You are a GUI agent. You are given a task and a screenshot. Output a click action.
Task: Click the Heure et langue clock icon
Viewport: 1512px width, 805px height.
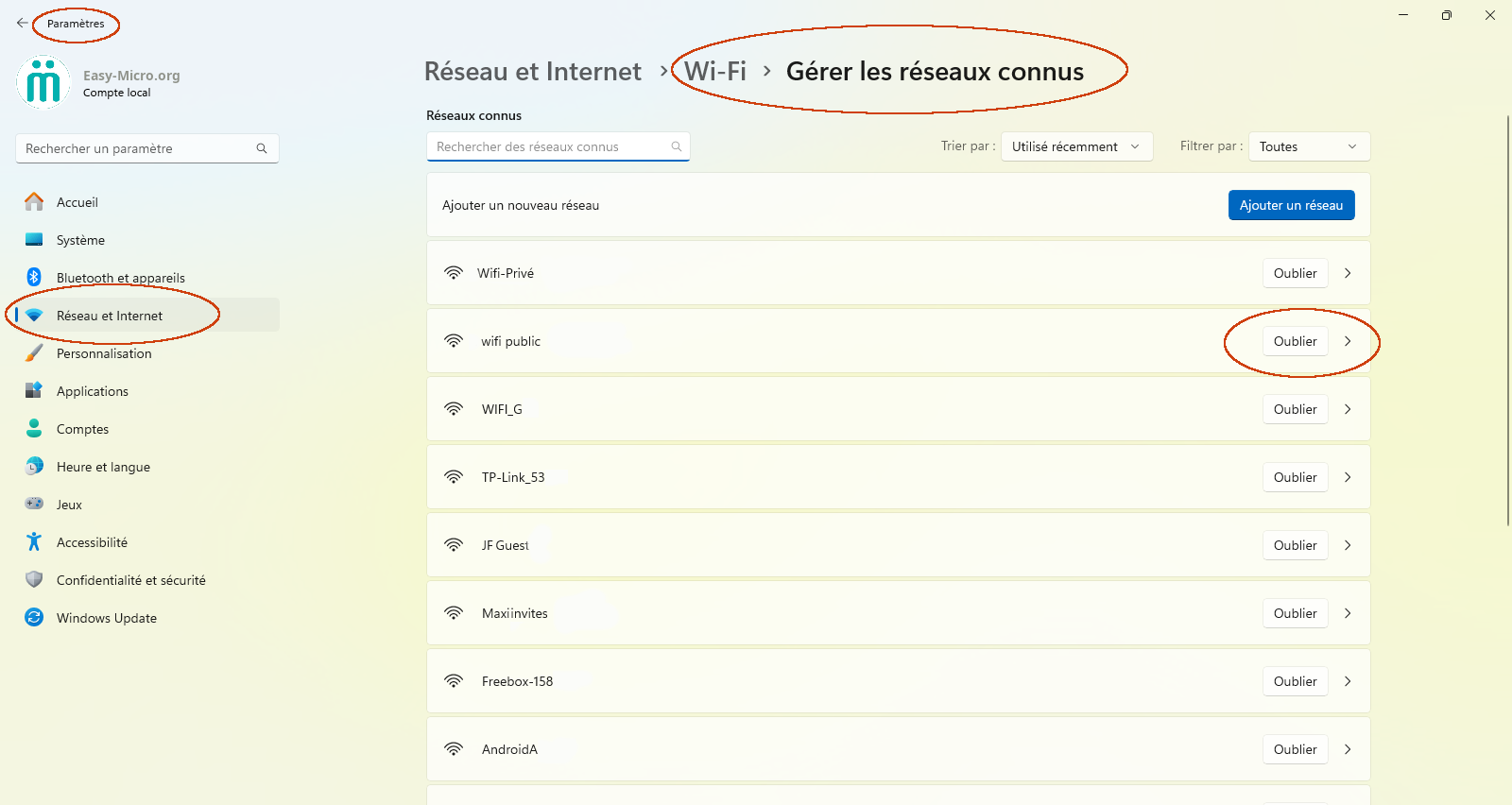click(34, 466)
